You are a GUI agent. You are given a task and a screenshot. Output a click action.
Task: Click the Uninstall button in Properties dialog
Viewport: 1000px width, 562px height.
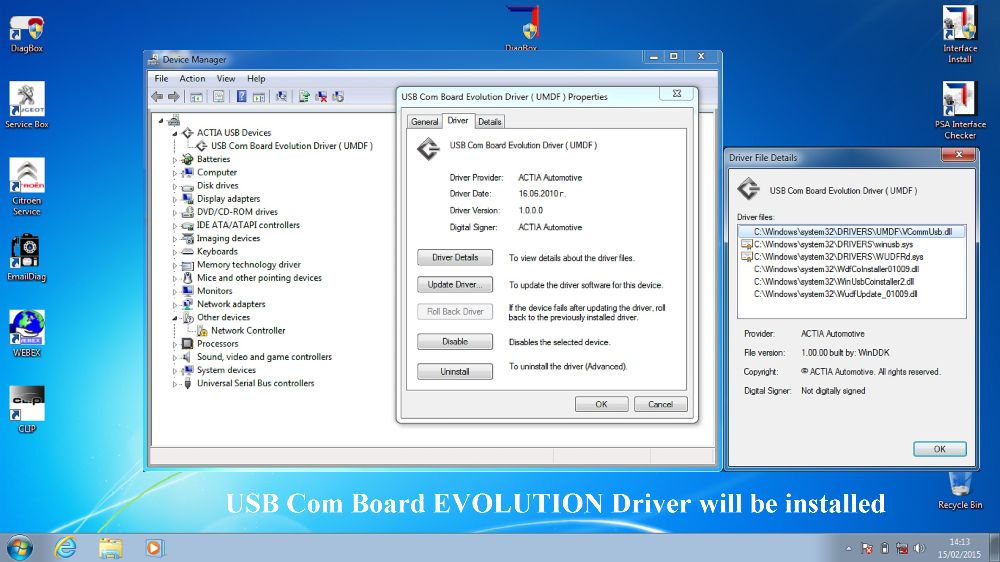[455, 371]
